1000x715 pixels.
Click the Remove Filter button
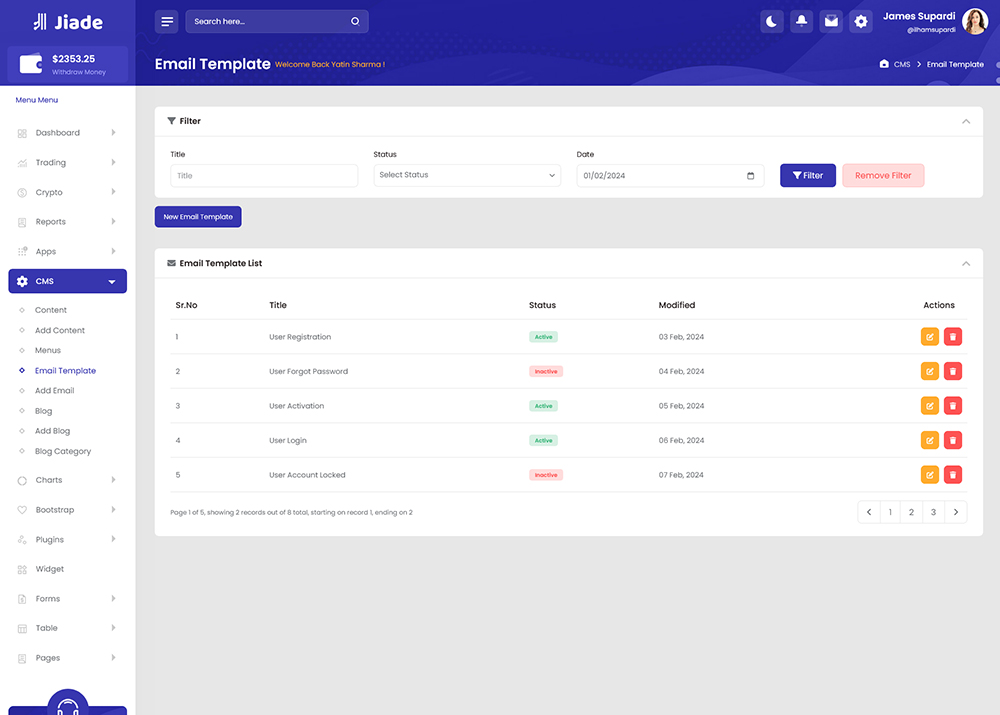(883, 175)
